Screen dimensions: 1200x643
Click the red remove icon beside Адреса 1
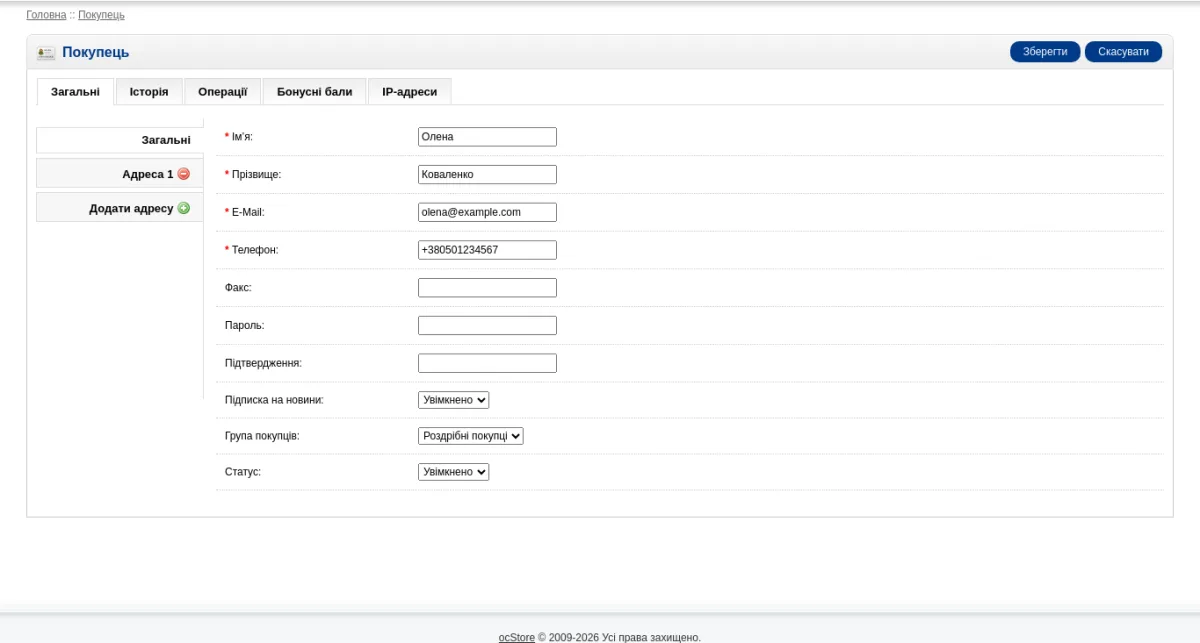click(183, 174)
